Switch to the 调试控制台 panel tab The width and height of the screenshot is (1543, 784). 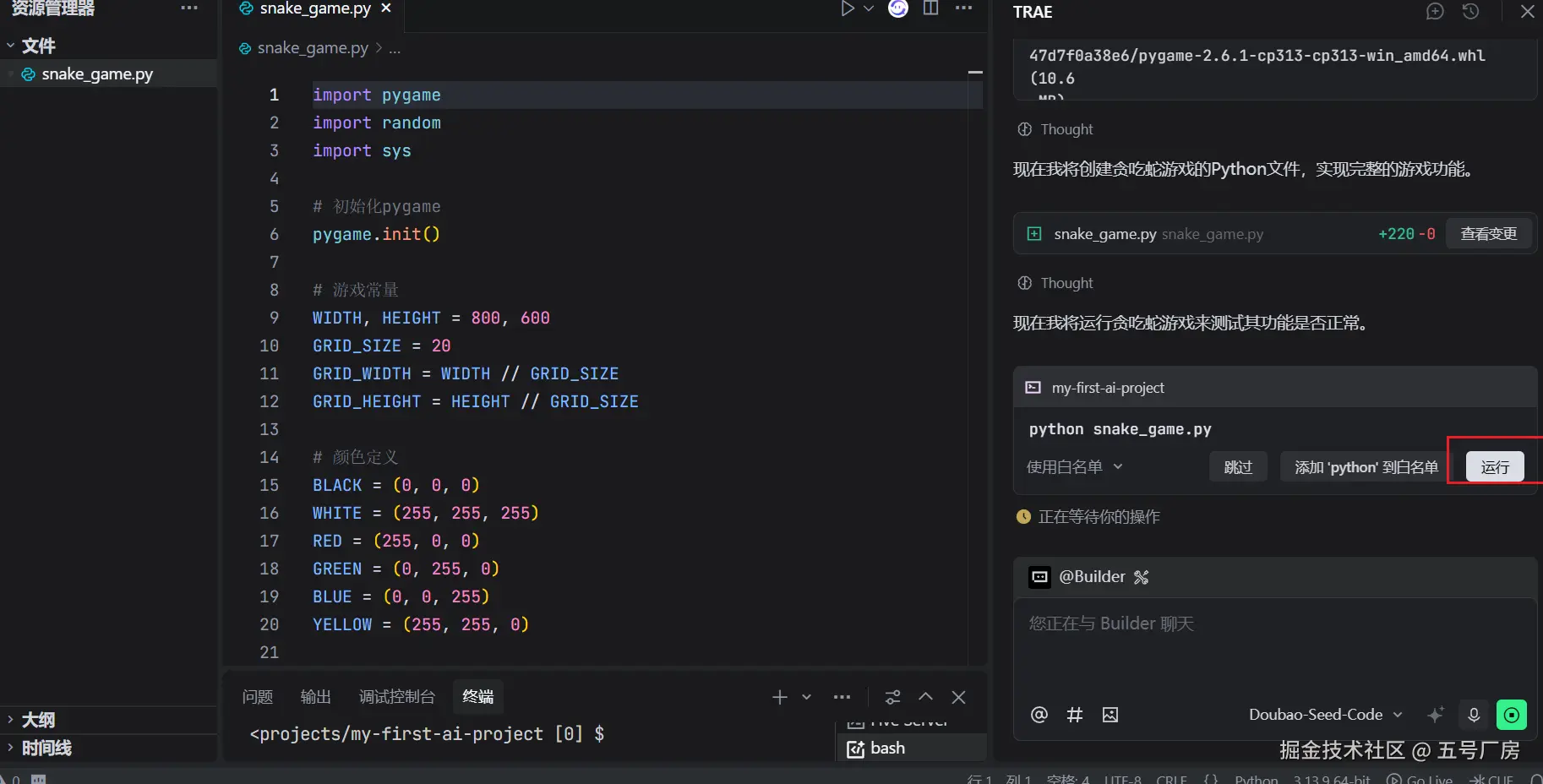click(397, 697)
